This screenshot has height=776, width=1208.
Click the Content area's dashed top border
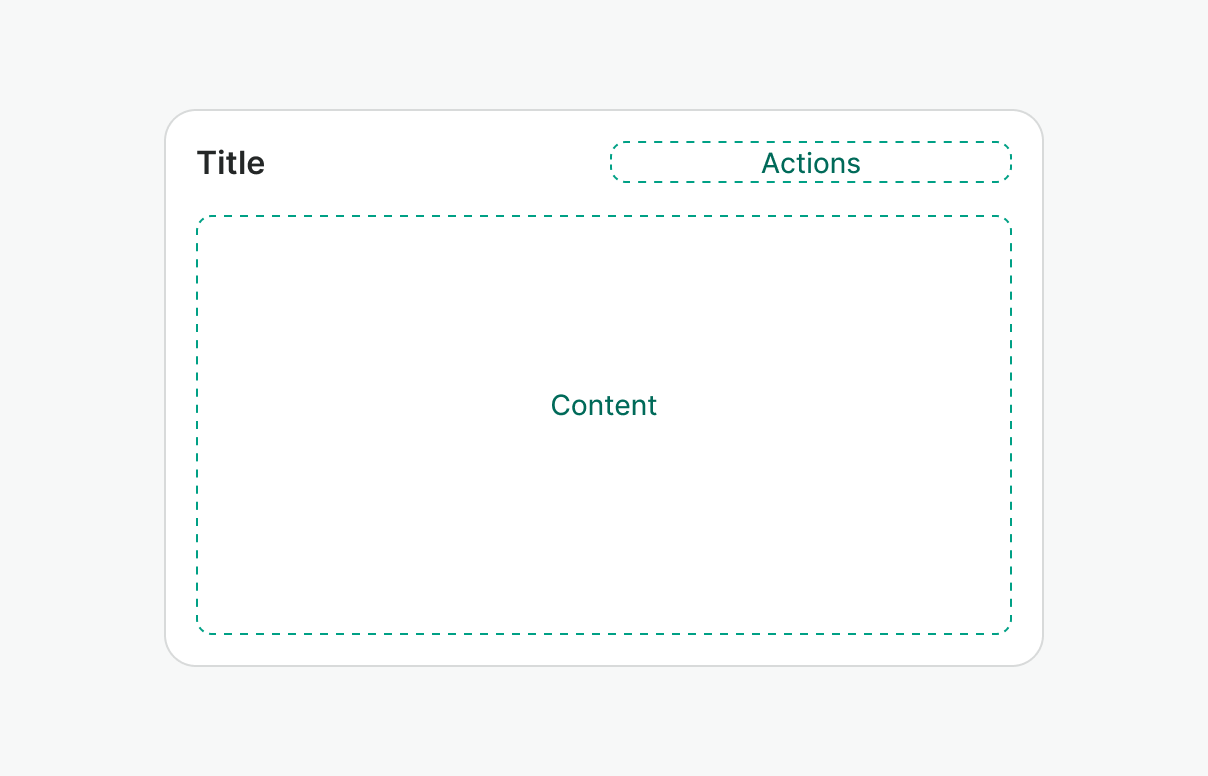tap(604, 216)
